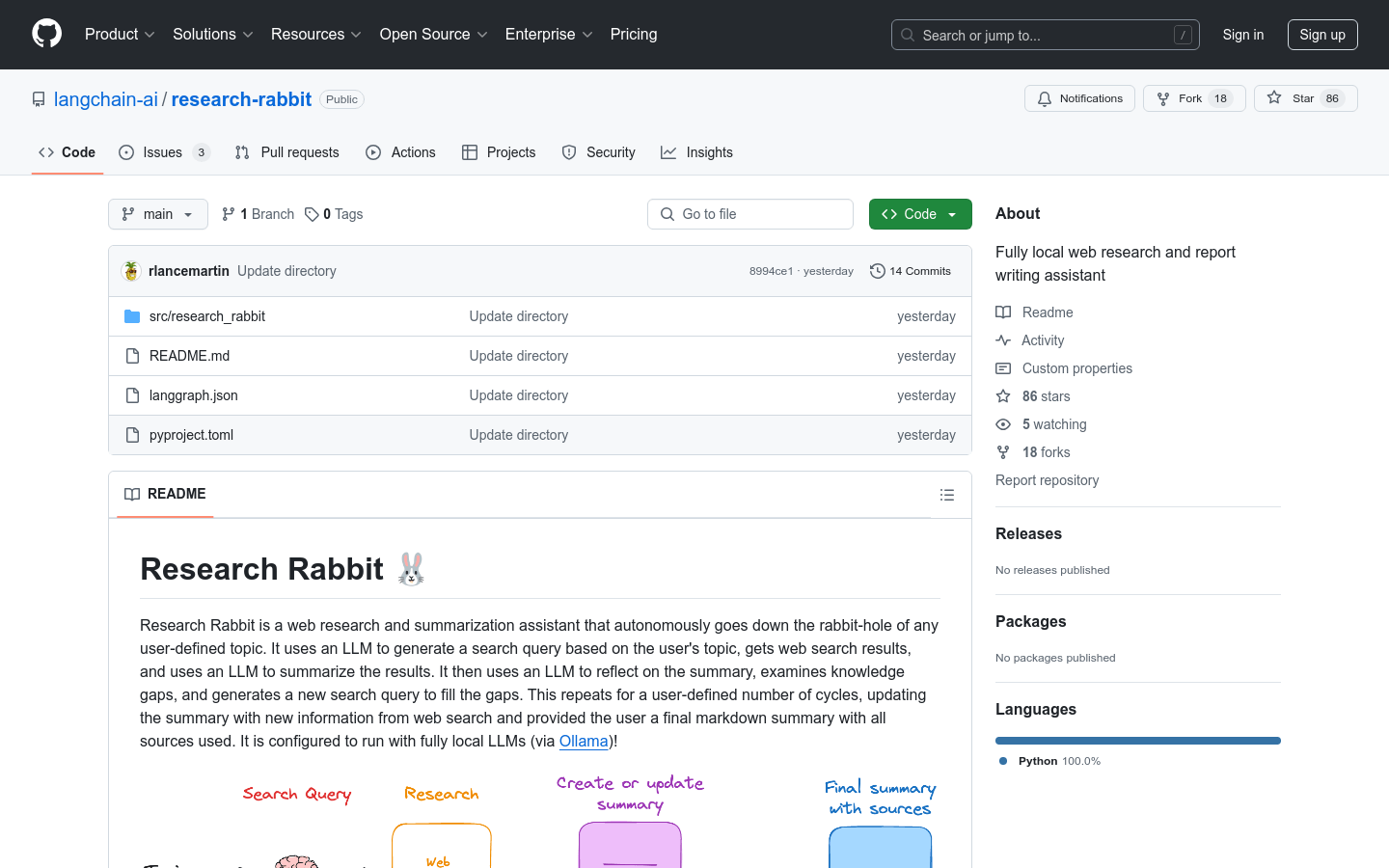Expand the Open Source menu
This screenshot has height=868, width=1389.
point(434,34)
